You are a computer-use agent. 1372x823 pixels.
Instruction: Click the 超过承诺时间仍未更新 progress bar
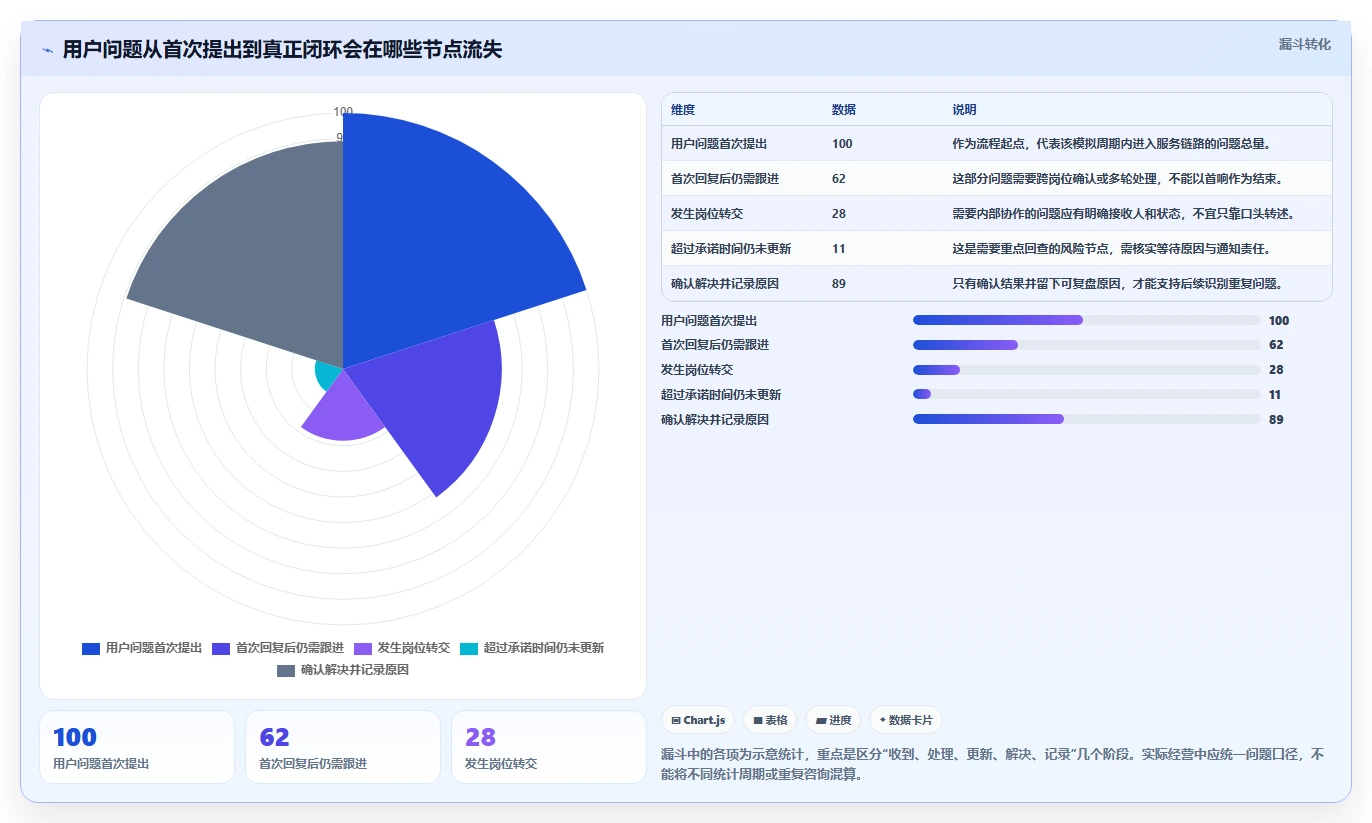[x=1087, y=395]
